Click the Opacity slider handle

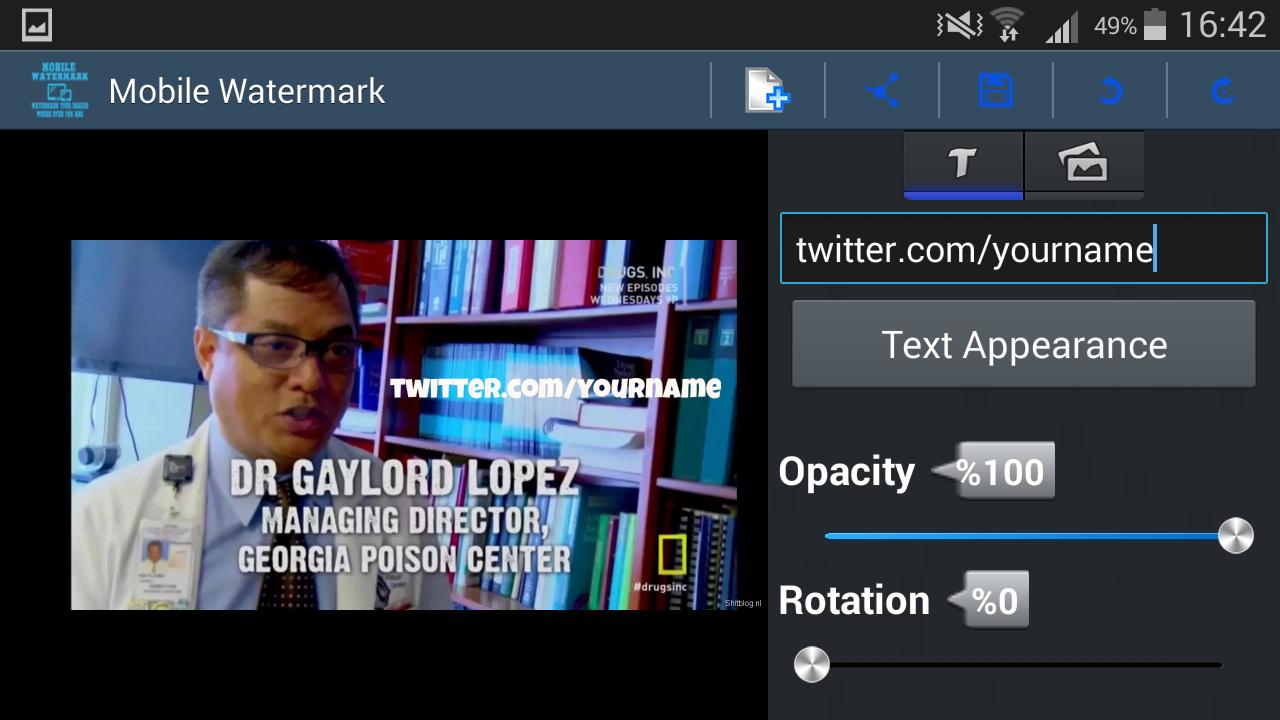[x=1236, y=536]
